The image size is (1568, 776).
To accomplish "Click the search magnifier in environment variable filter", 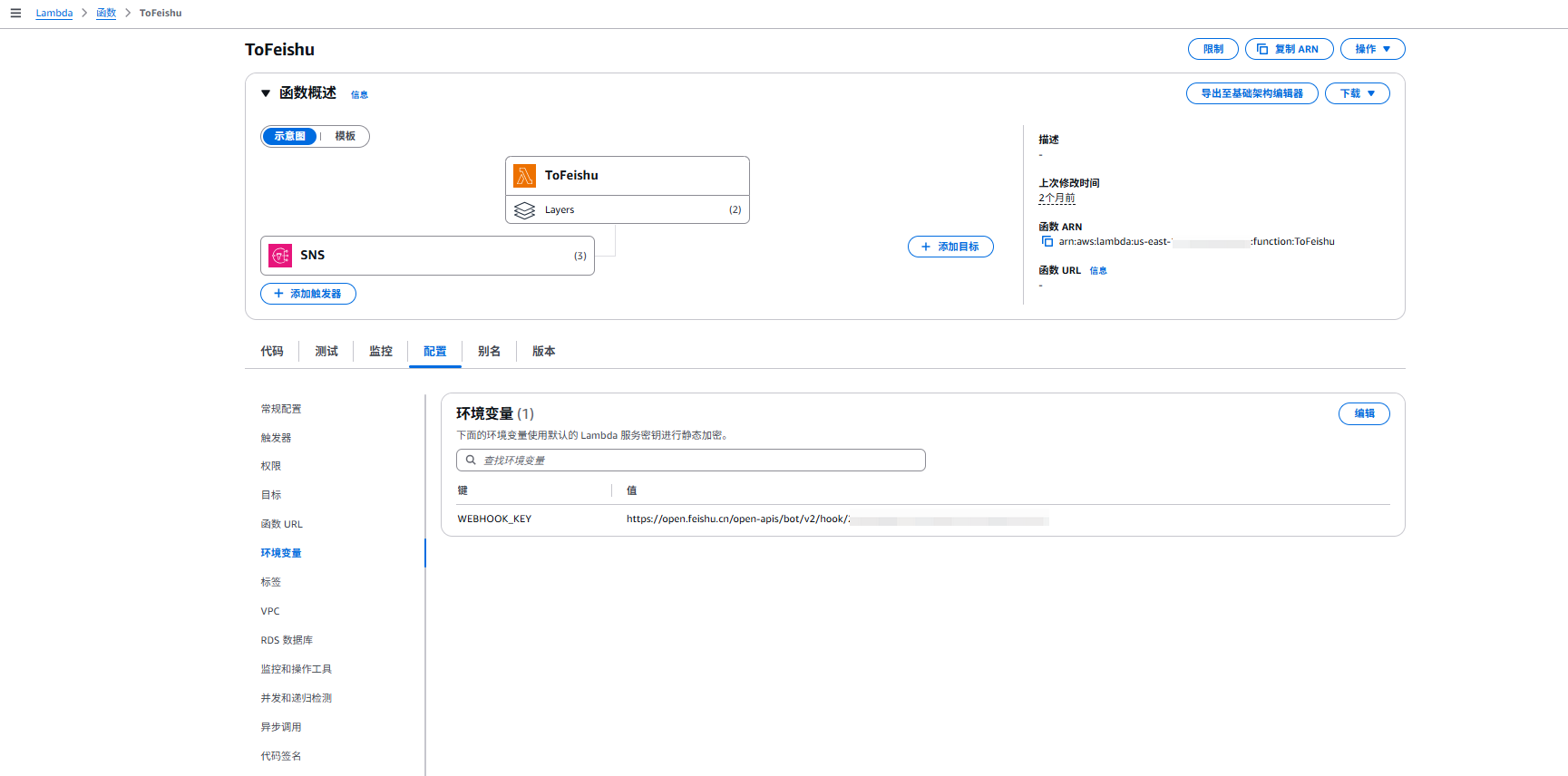I will pos(471,461).
